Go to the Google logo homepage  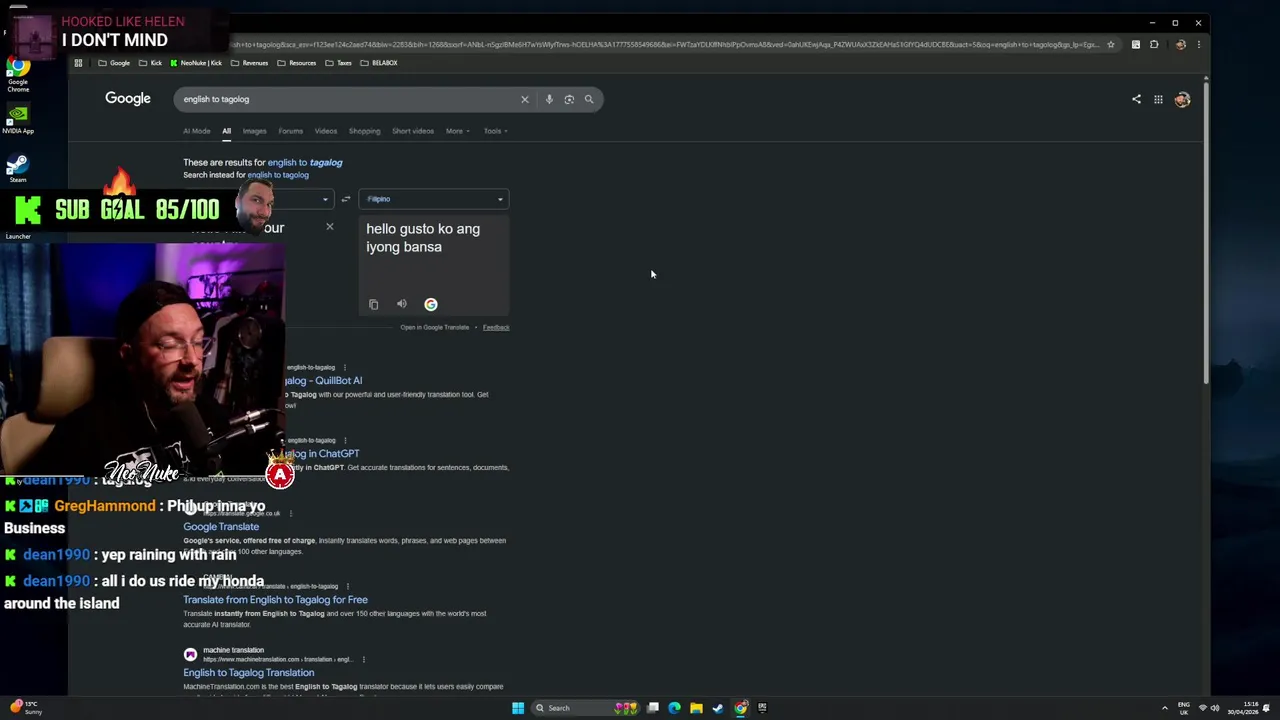(128, 98)
